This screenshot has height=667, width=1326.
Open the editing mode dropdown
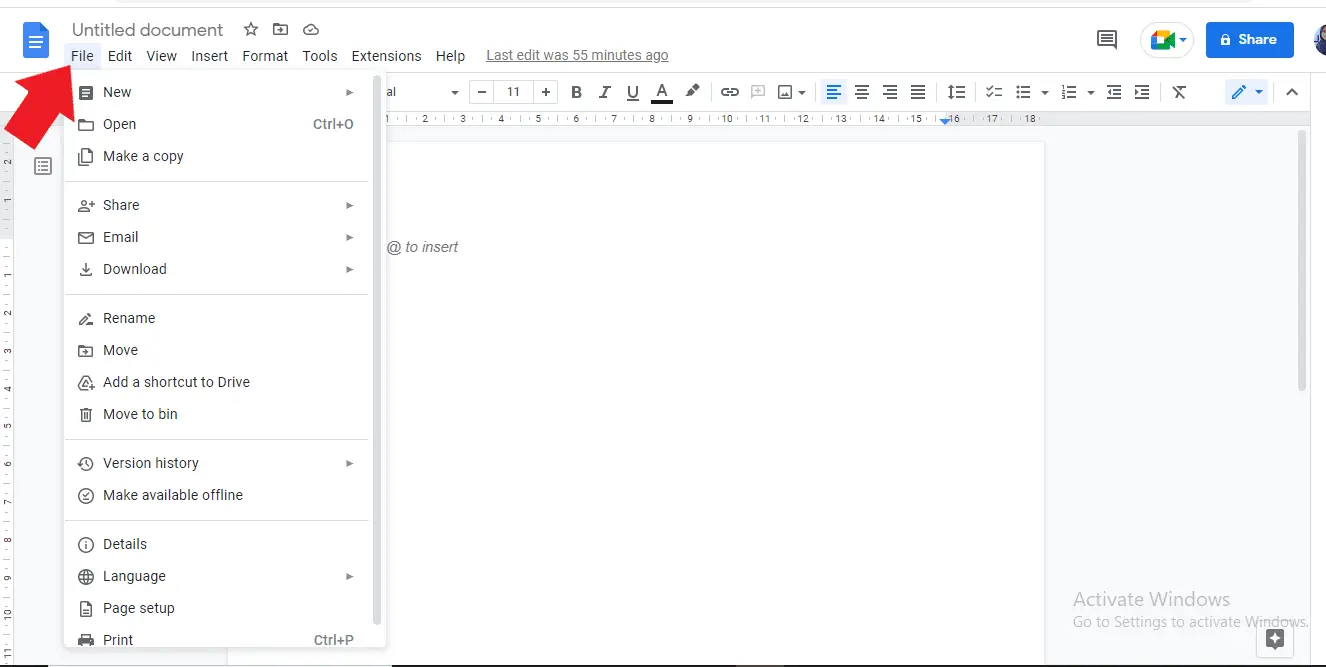coord(1246,91)
